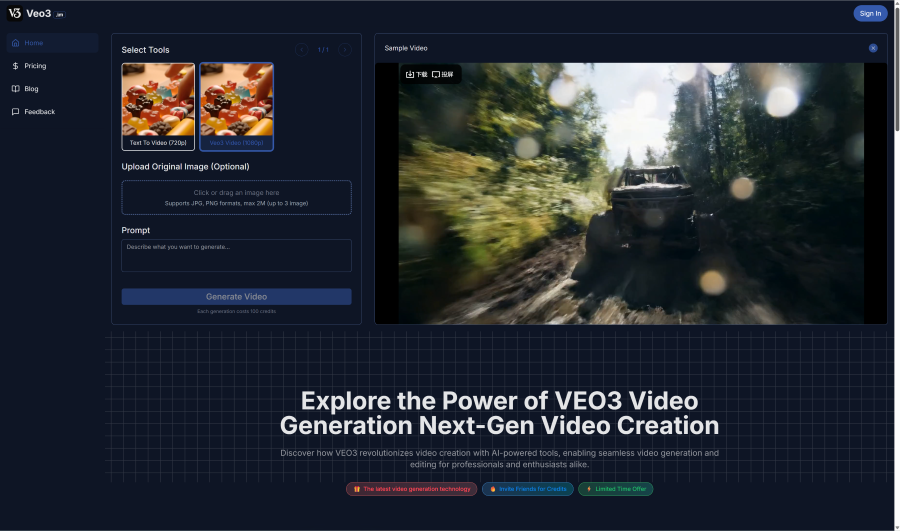Click the image upload drop area

(236, 197)
